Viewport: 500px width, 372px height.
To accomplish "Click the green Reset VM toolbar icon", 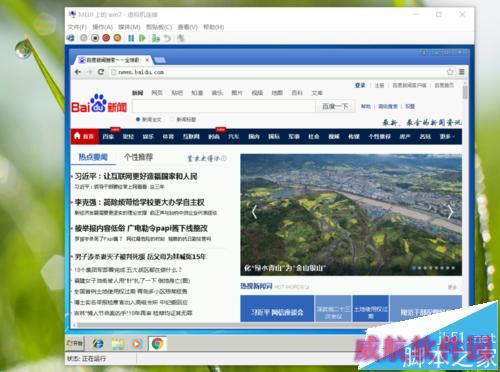I will click(x=142, y=38).
